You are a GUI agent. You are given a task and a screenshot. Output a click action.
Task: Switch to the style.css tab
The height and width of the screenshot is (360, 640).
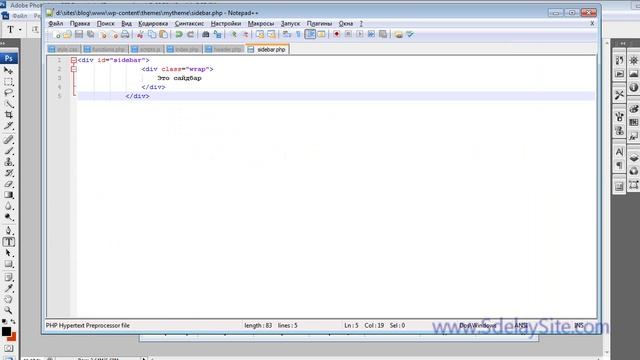pyautogui.click(x=64, y=49)
